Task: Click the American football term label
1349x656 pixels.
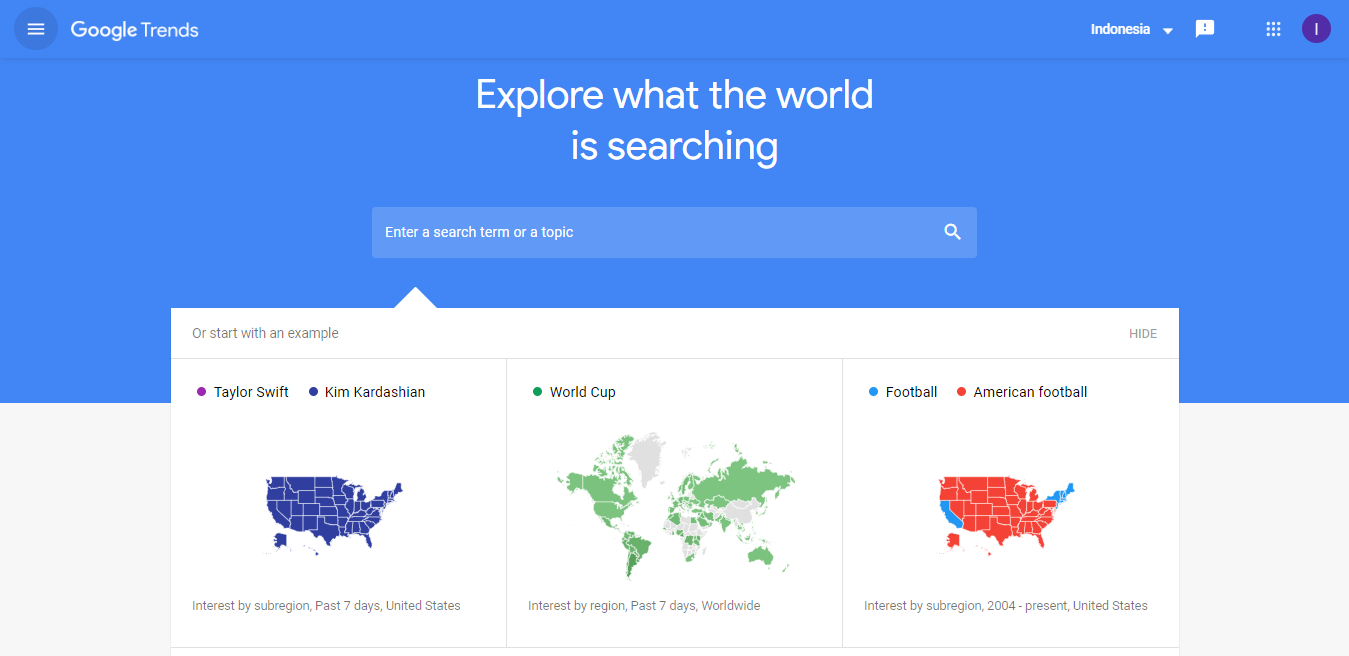Action: click(1030, 392)
